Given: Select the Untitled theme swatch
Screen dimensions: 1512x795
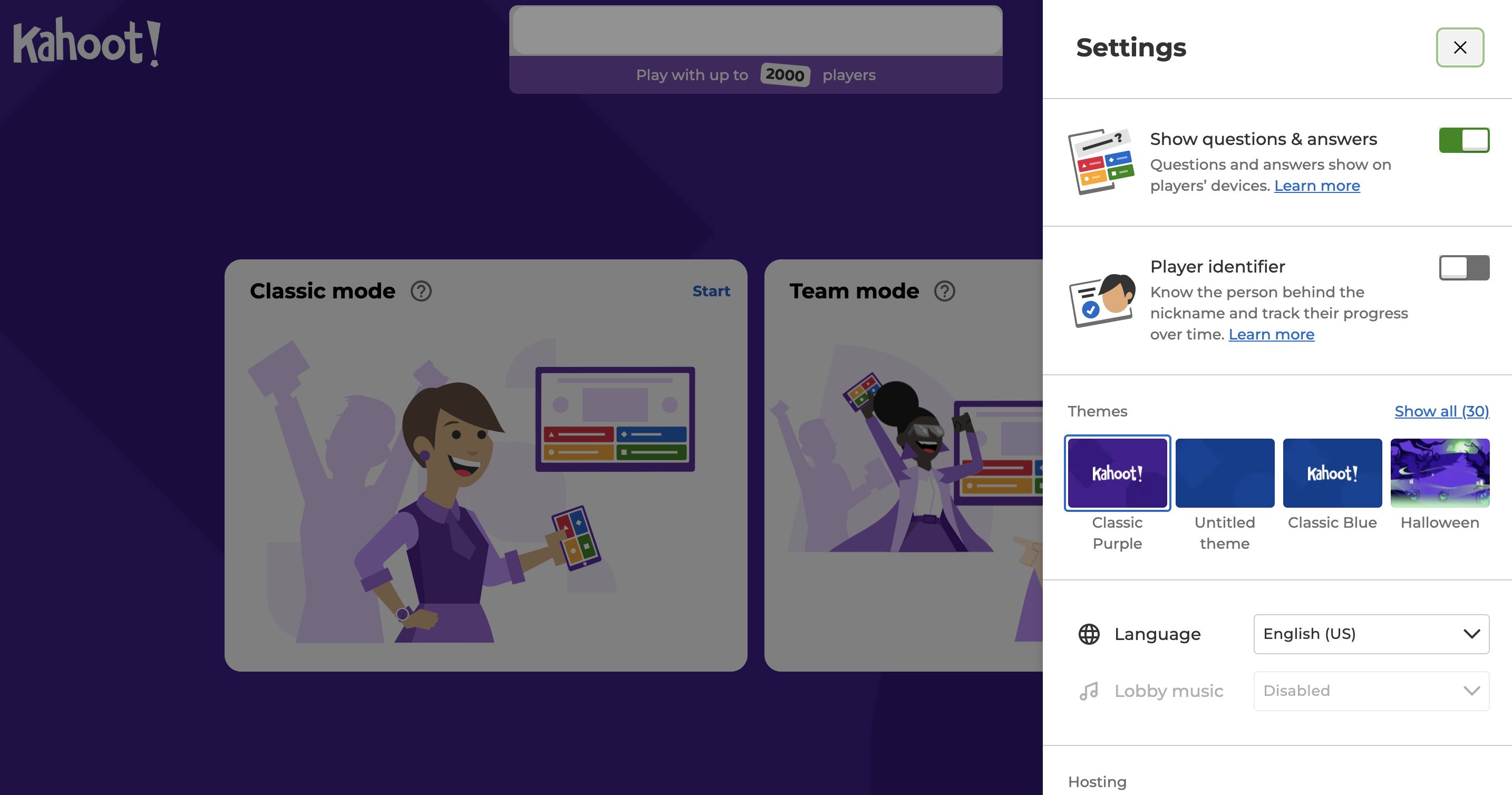Looking at the screenshot, I should tap(1225, 472).
